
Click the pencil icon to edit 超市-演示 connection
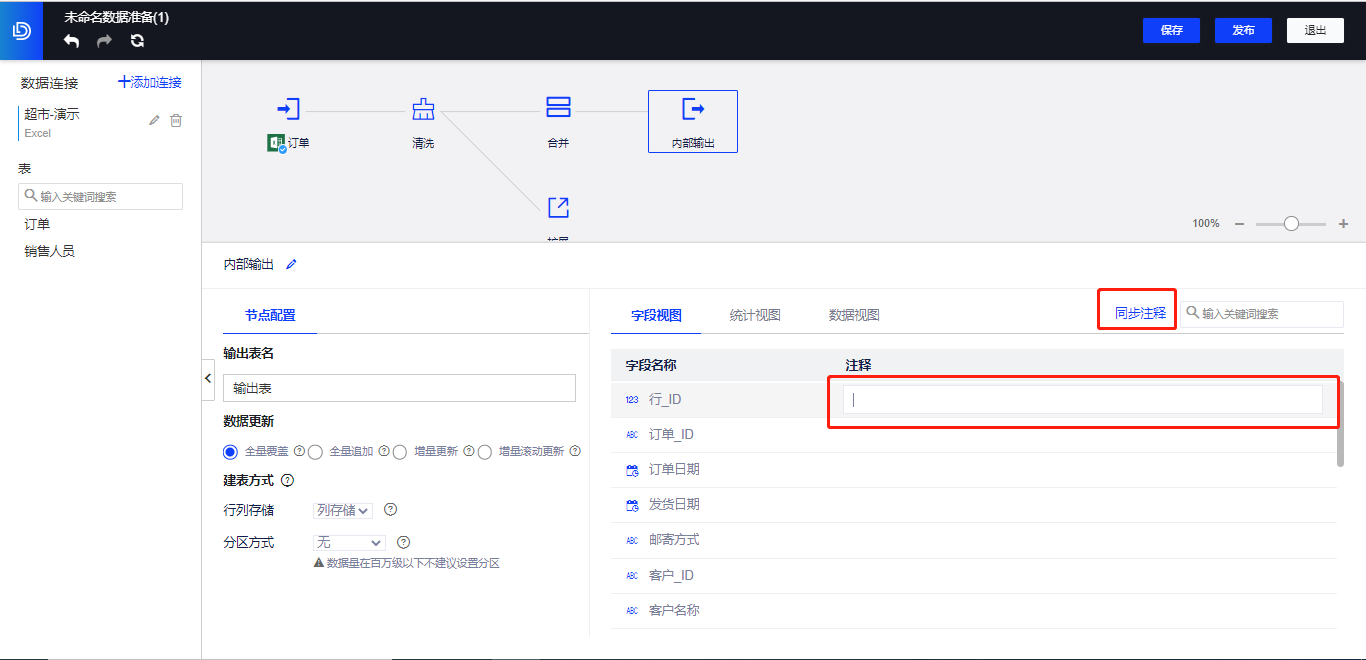(x=153, y=119)
